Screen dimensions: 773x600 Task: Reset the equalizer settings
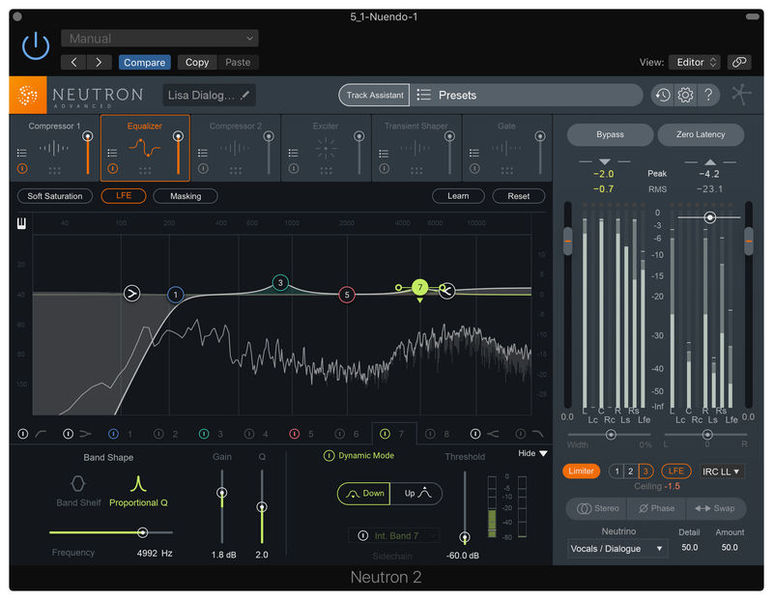(519, 196)
